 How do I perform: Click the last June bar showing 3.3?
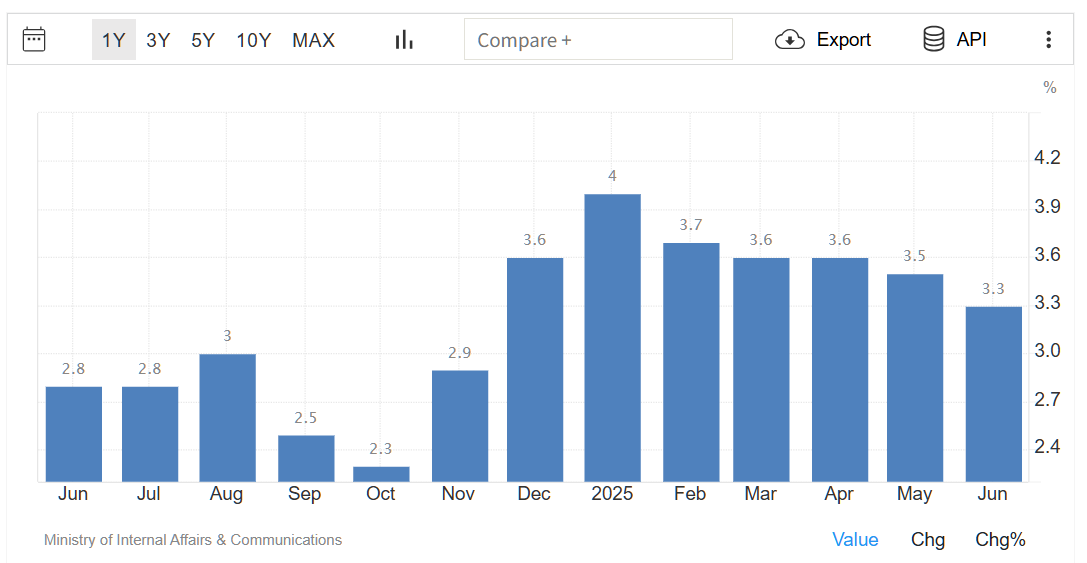tap(993, 394)
